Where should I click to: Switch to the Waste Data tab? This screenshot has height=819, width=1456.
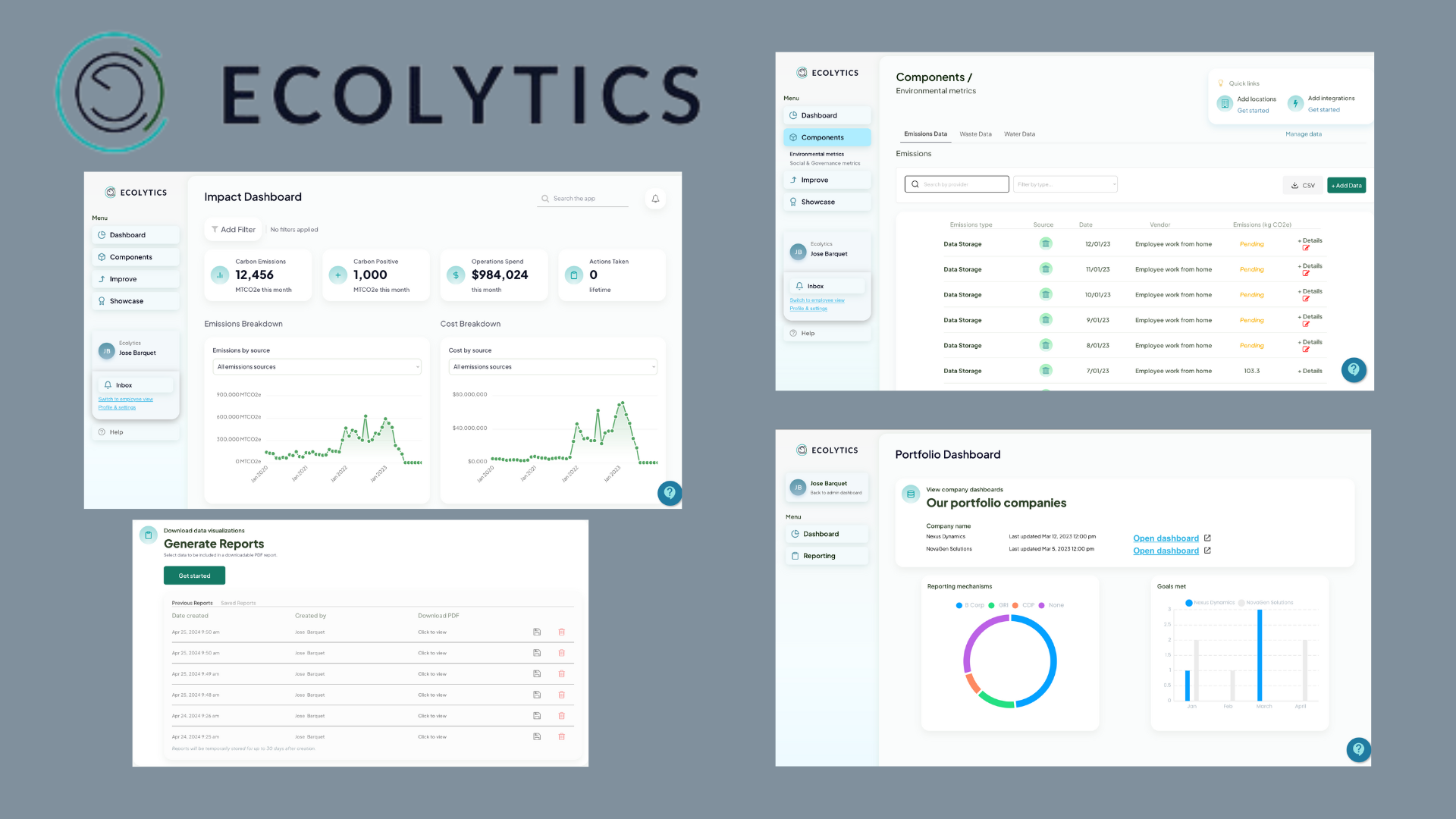point(975,134)
